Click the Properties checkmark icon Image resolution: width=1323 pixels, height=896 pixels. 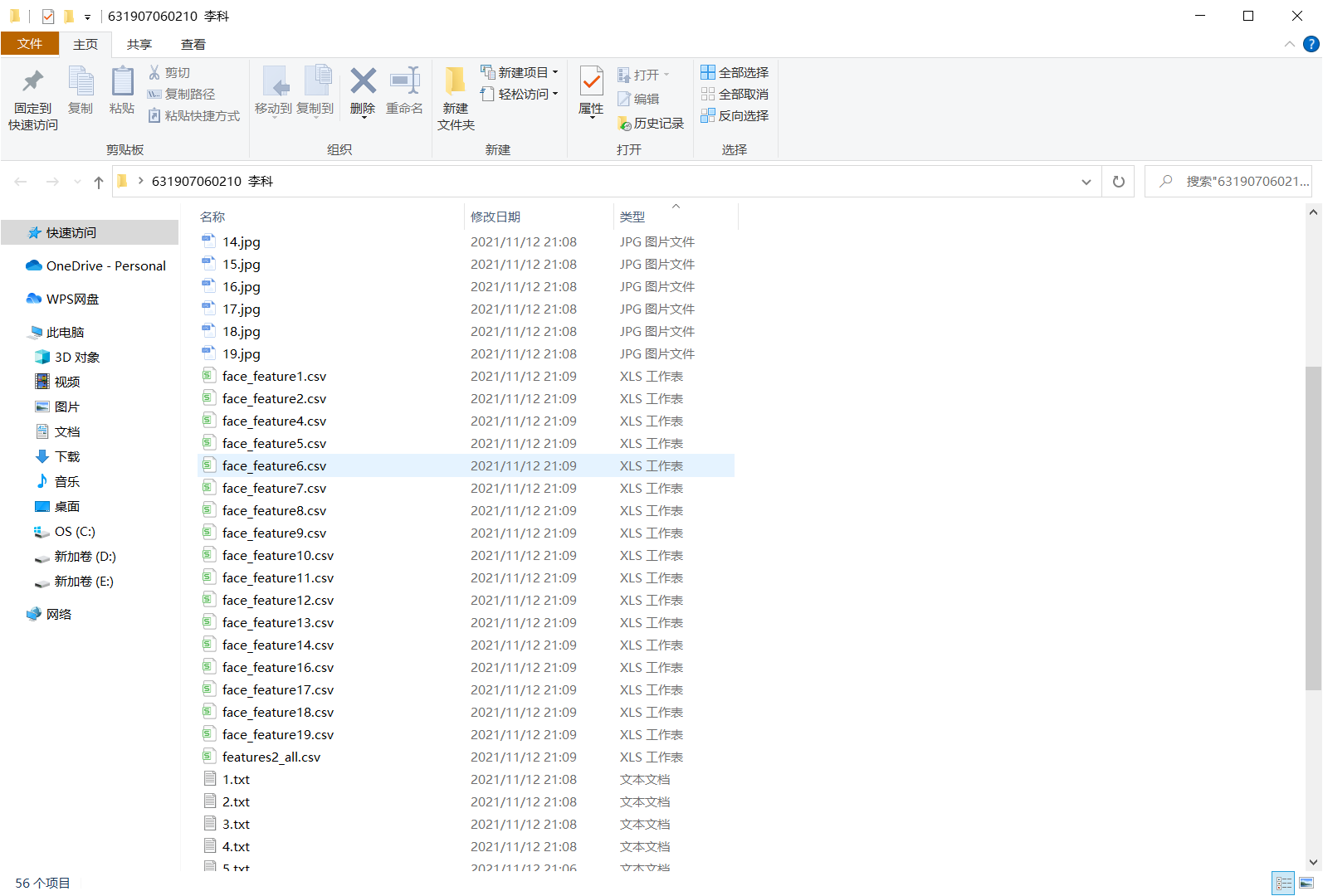click(591, 81)
